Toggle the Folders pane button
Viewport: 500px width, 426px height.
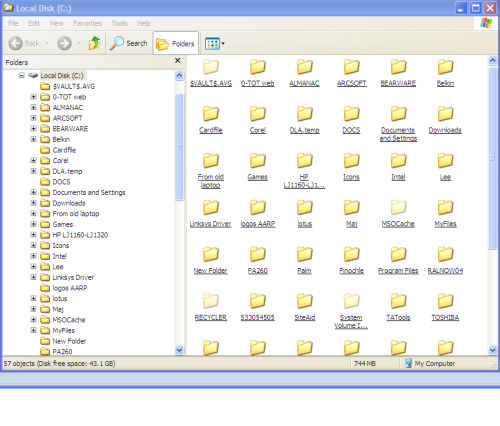(x=175, y=43)
